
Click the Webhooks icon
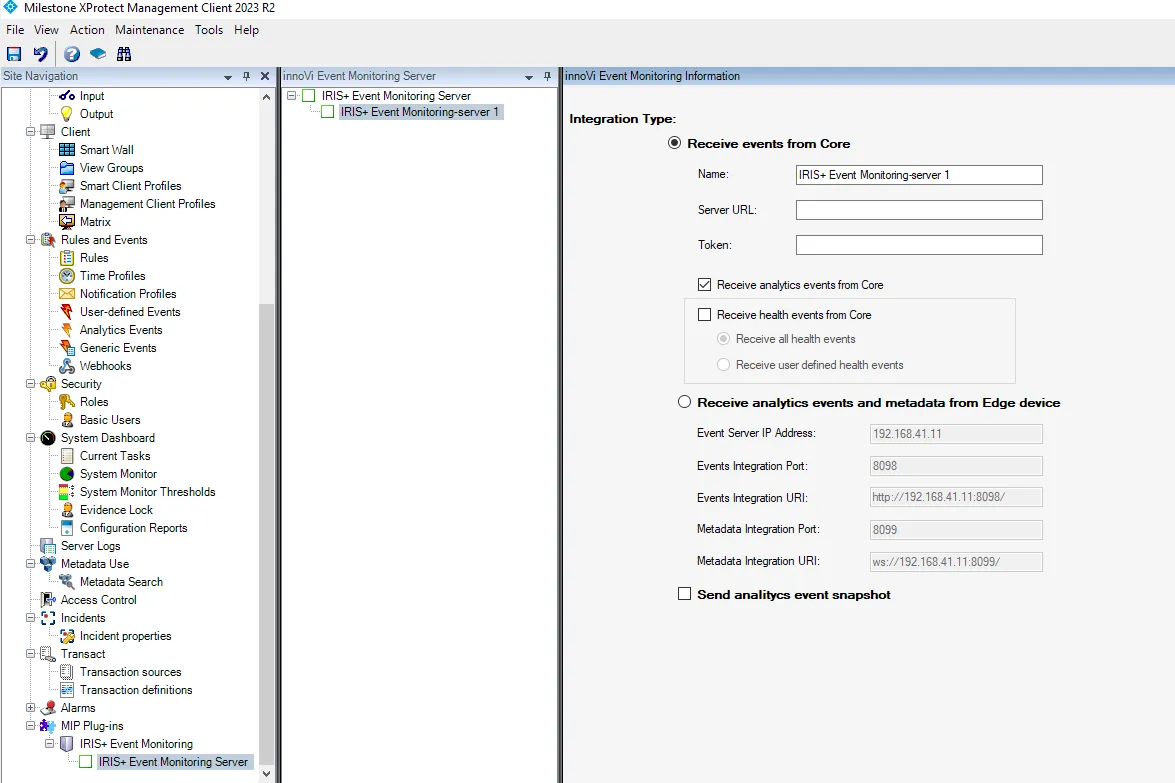pos(67,366)
